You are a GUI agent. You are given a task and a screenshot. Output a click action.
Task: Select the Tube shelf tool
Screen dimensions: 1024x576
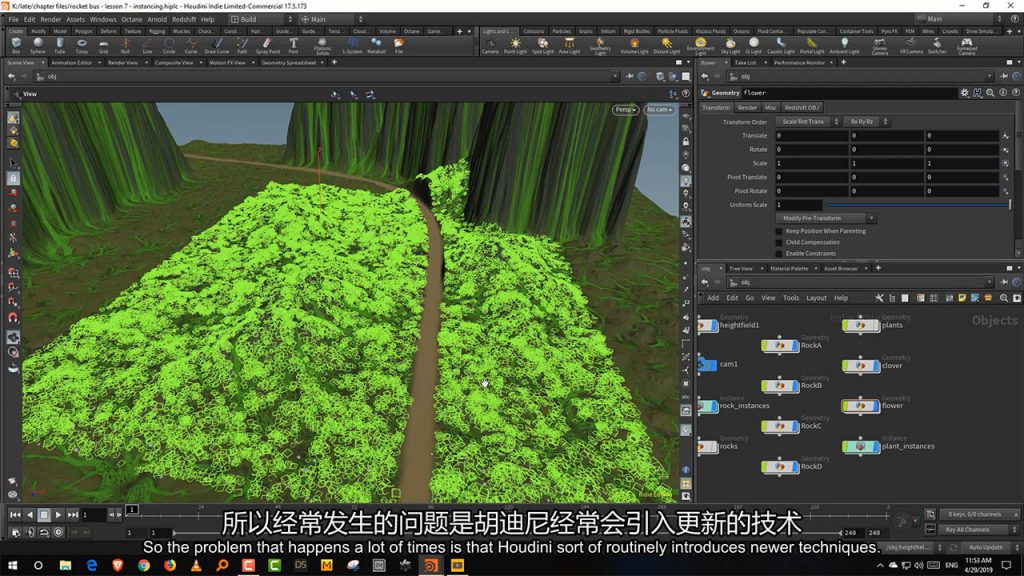coord(59,46)
